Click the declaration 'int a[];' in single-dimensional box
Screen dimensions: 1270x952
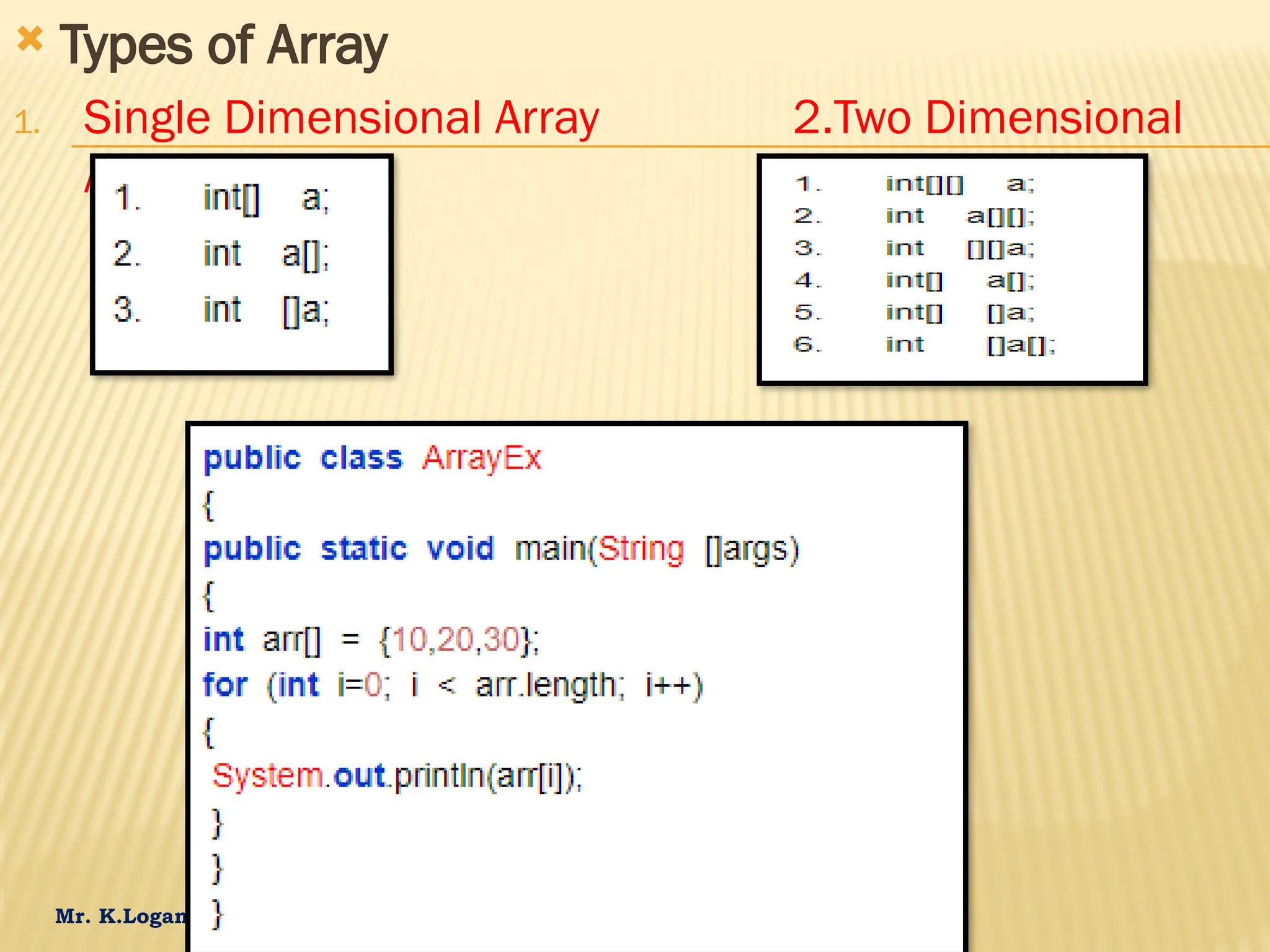tap(266, 255)
